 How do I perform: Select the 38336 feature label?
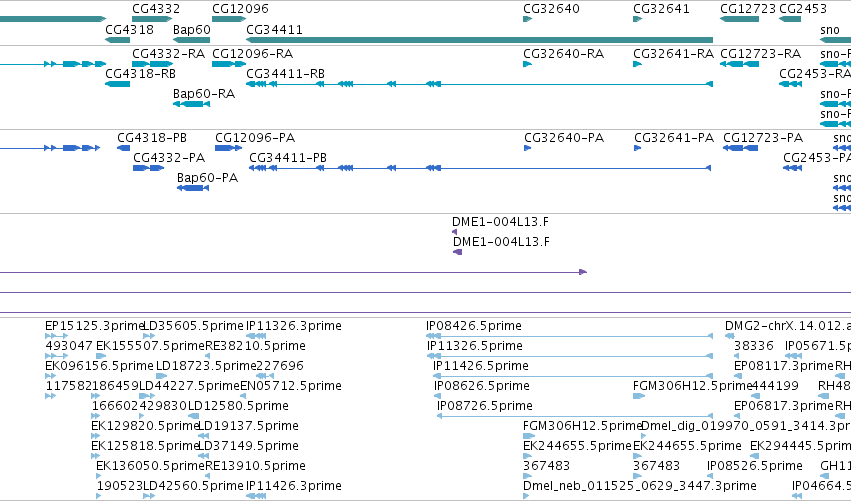click(754, 346)
